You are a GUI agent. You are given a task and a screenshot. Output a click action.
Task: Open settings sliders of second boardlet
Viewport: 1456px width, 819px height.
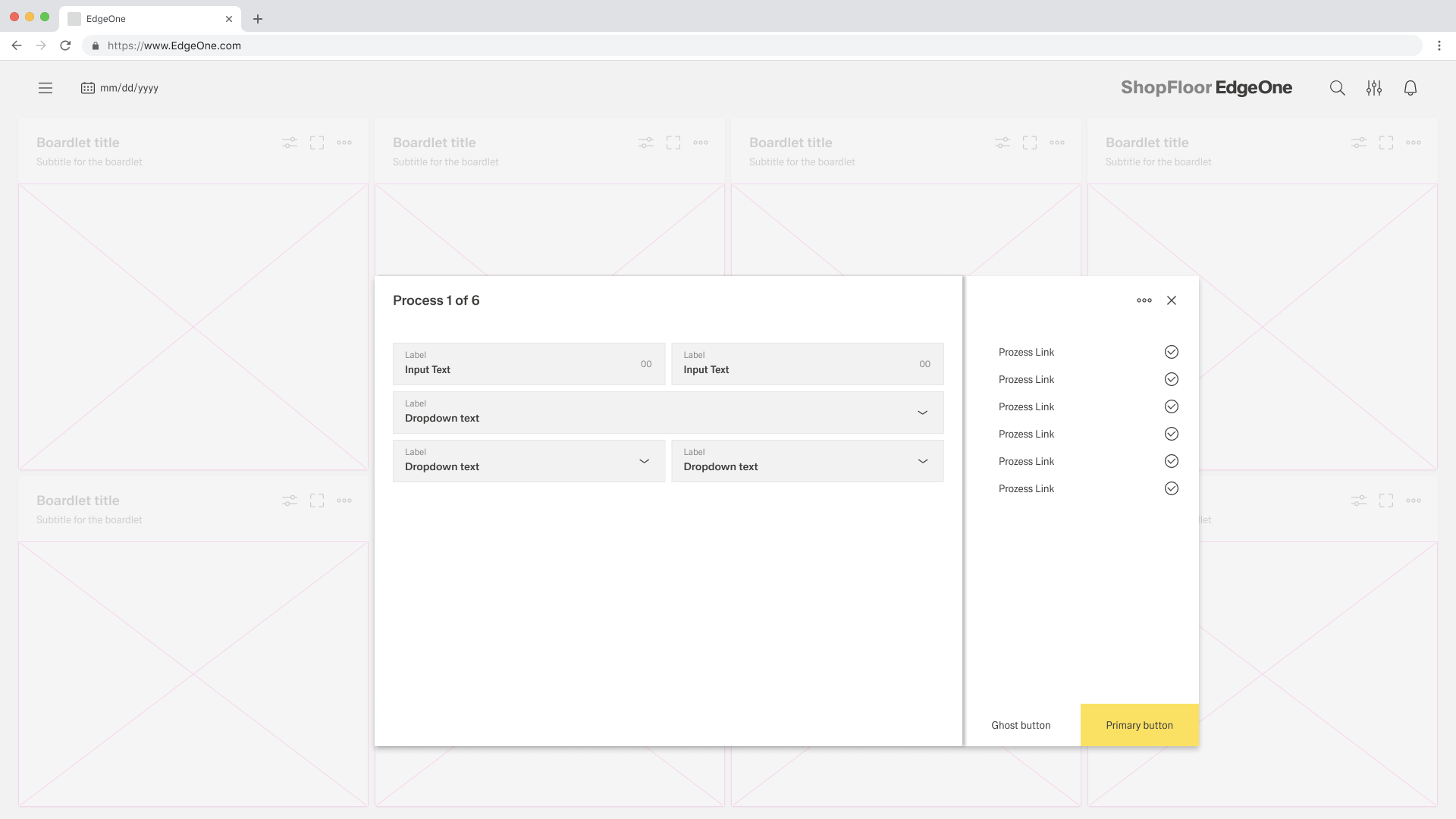pos(645,143)
